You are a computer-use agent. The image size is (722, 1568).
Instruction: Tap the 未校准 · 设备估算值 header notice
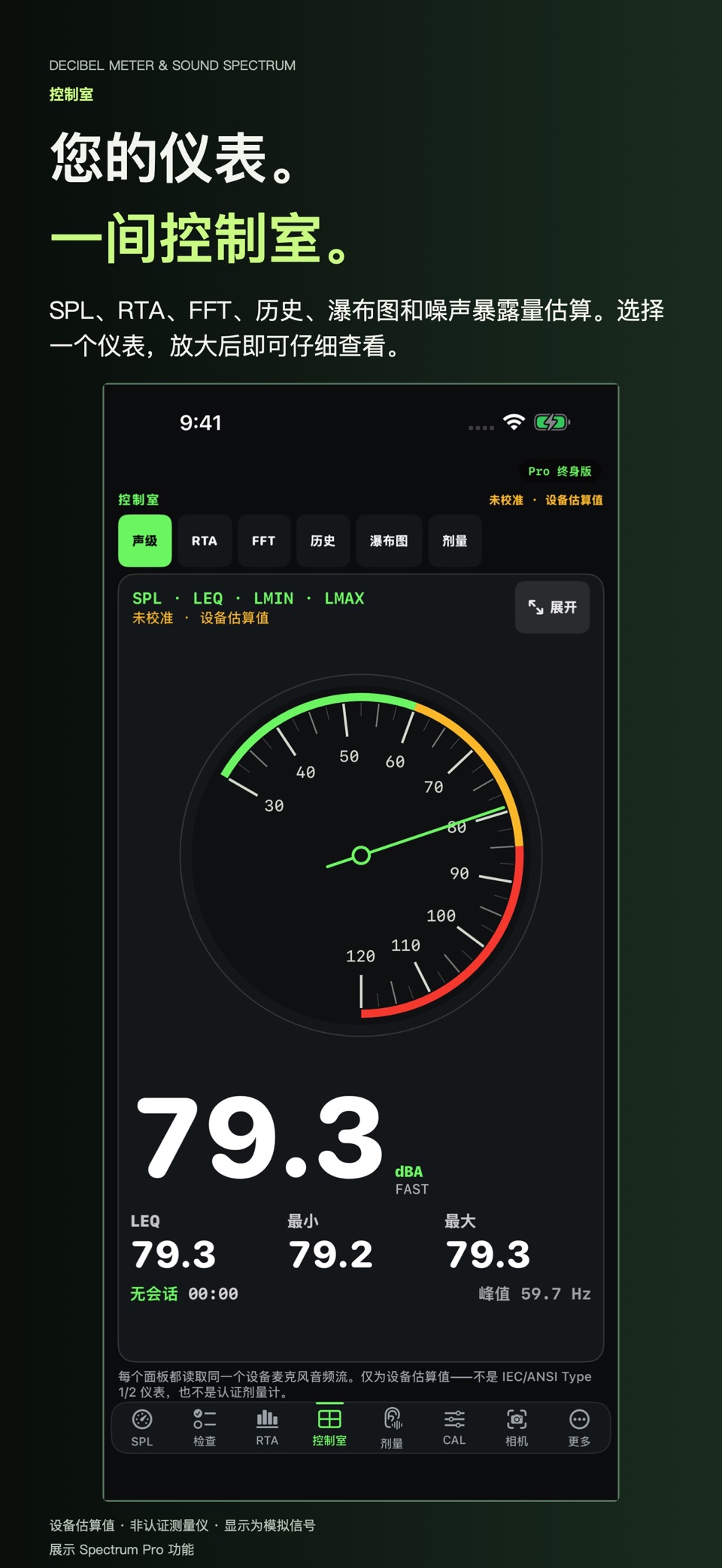click(x=546, y=500)
